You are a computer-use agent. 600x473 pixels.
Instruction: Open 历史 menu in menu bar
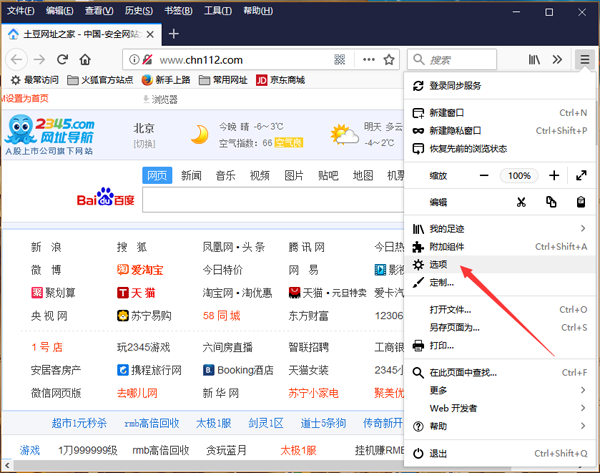click(x=139, y=11)
